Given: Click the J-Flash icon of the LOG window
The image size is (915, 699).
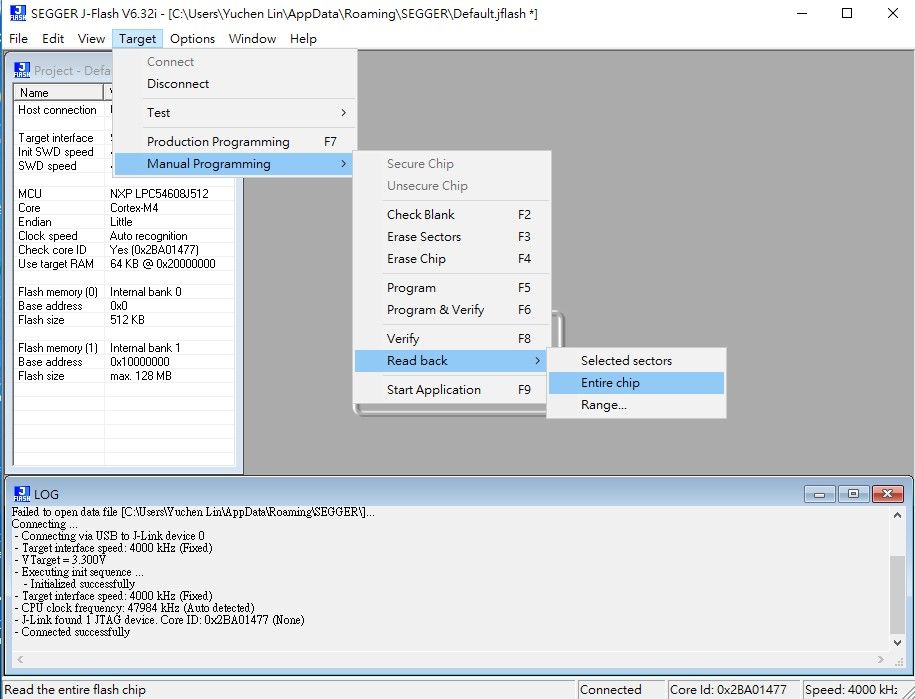Looking at the screenshot, I should coord(22,494).
